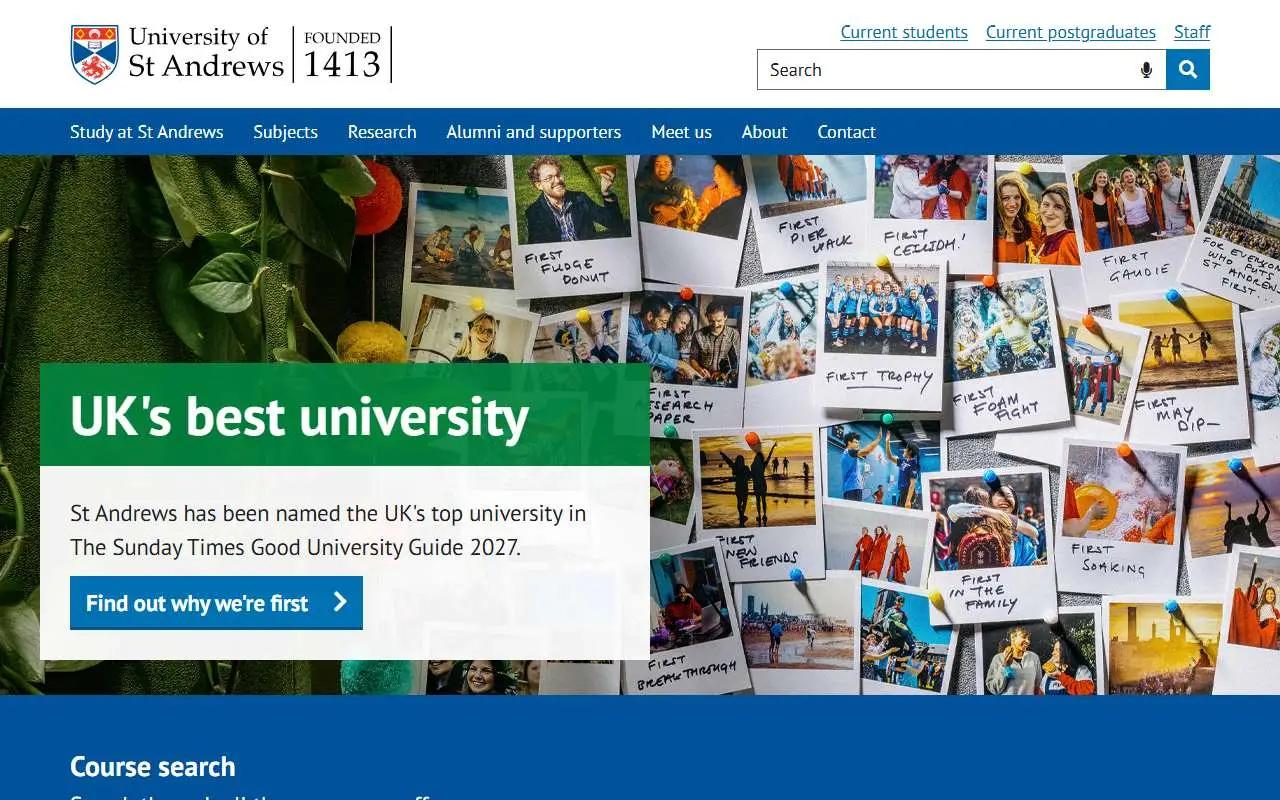Click the Course search heading
Image resolution: width=1280 pixels, height=800 pixels.
[x=153, y=767]
